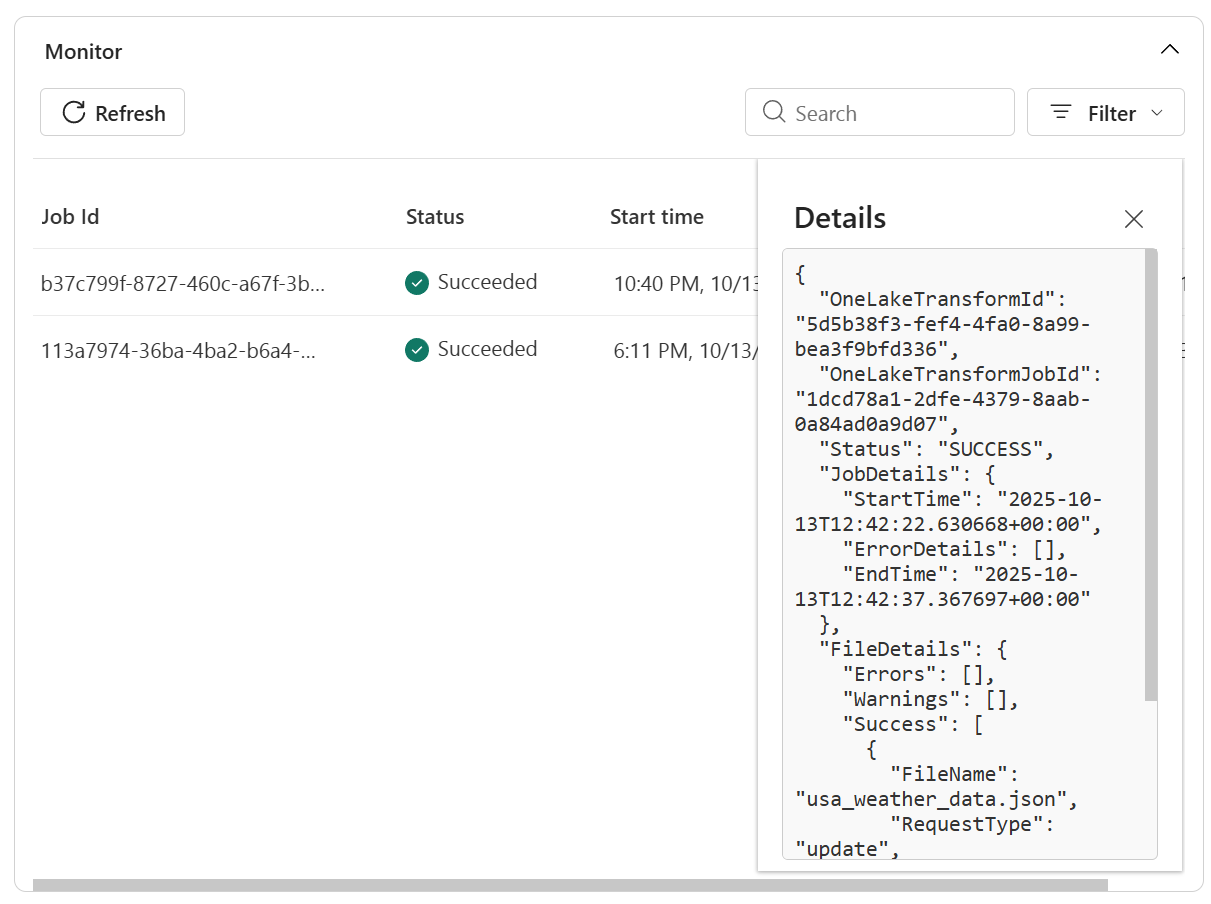Open the Filter dropdown chevron
Screen dimensions: 1211x904
[x=1156, y=113]
